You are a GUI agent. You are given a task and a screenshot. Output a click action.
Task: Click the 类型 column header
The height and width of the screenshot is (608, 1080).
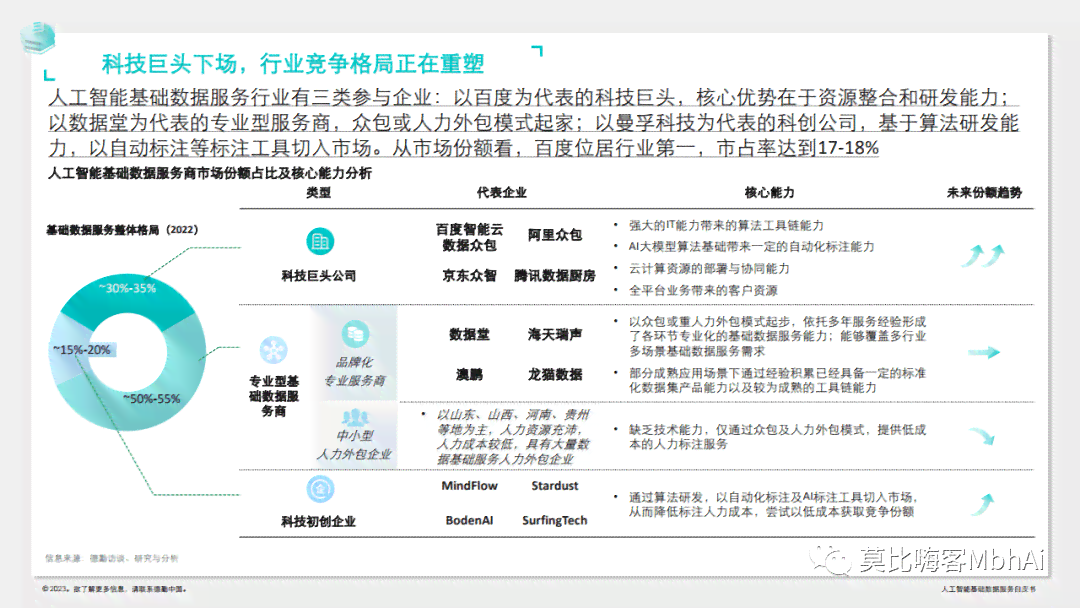pos(318,193)
